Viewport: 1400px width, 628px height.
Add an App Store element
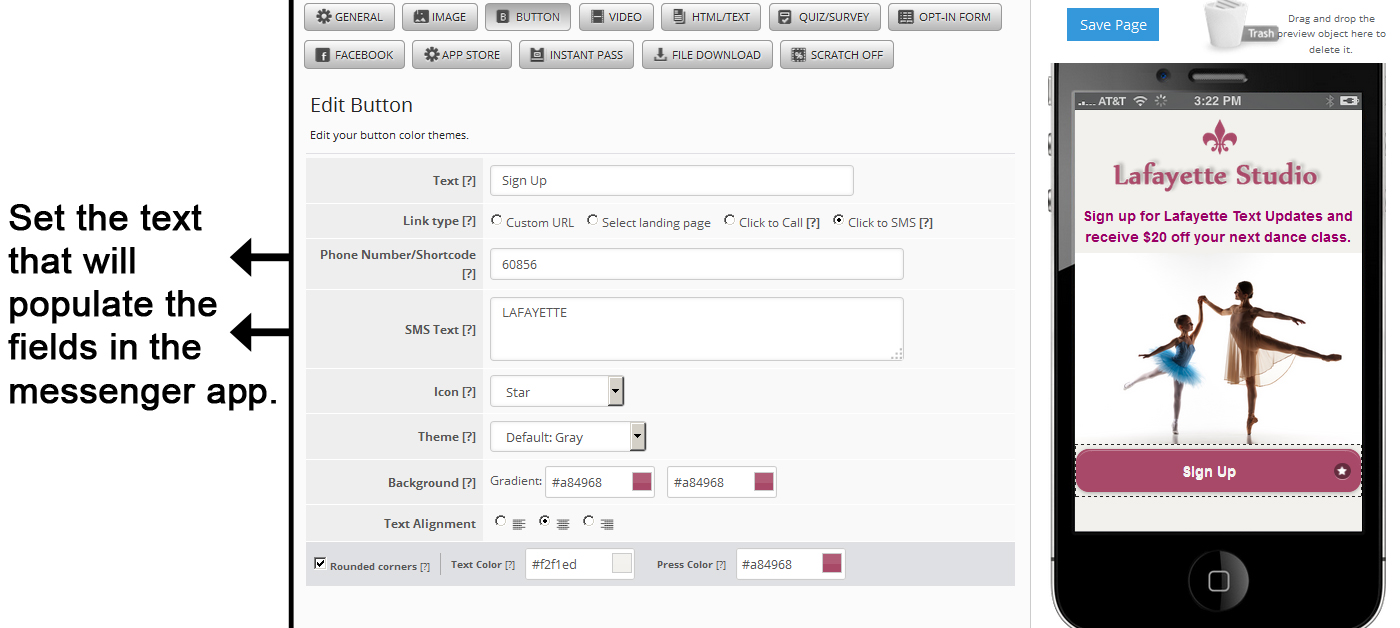462,55
